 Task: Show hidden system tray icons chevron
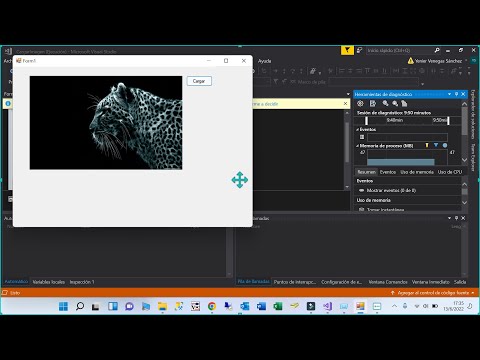click(x=394, y=306)
